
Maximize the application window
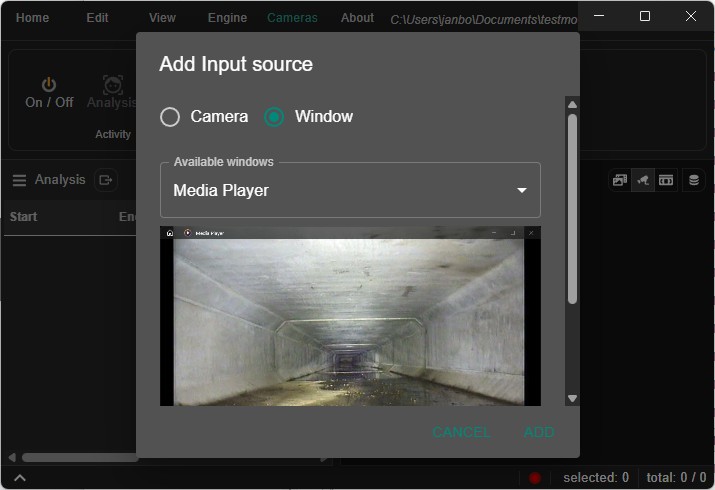(645, 16)
